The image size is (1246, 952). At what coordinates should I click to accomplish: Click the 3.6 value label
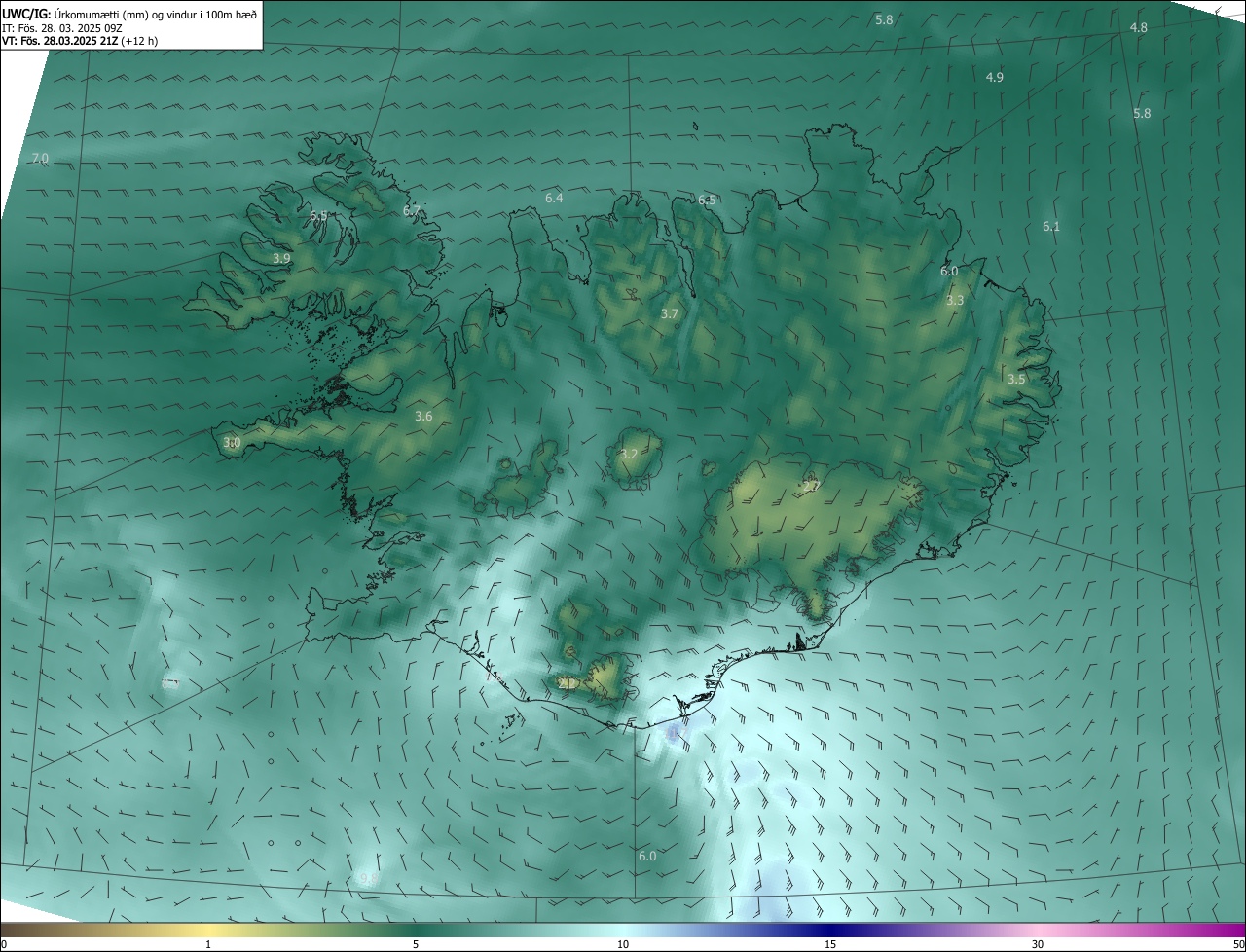coord(423,417)
